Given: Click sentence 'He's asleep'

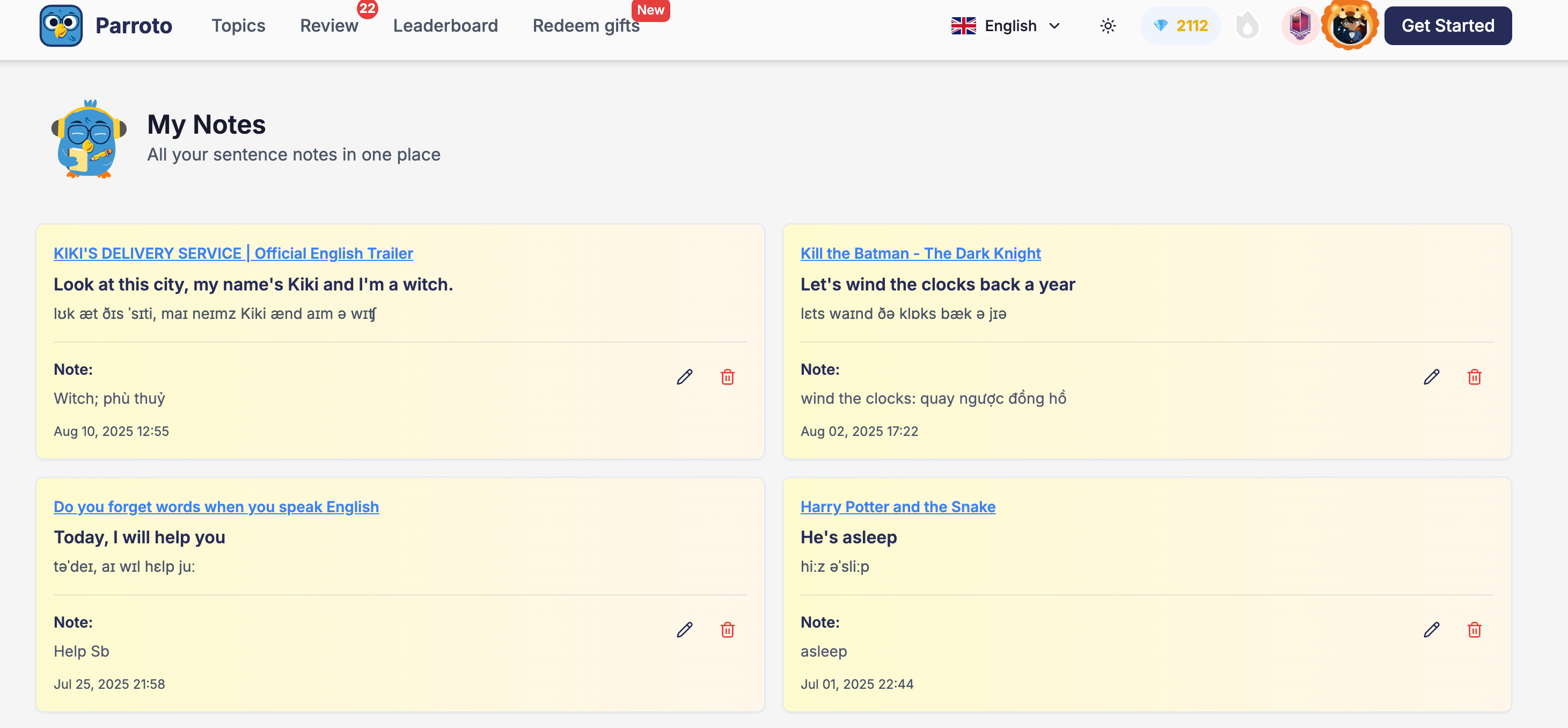Looking at the screenshot, I should 848,537.
